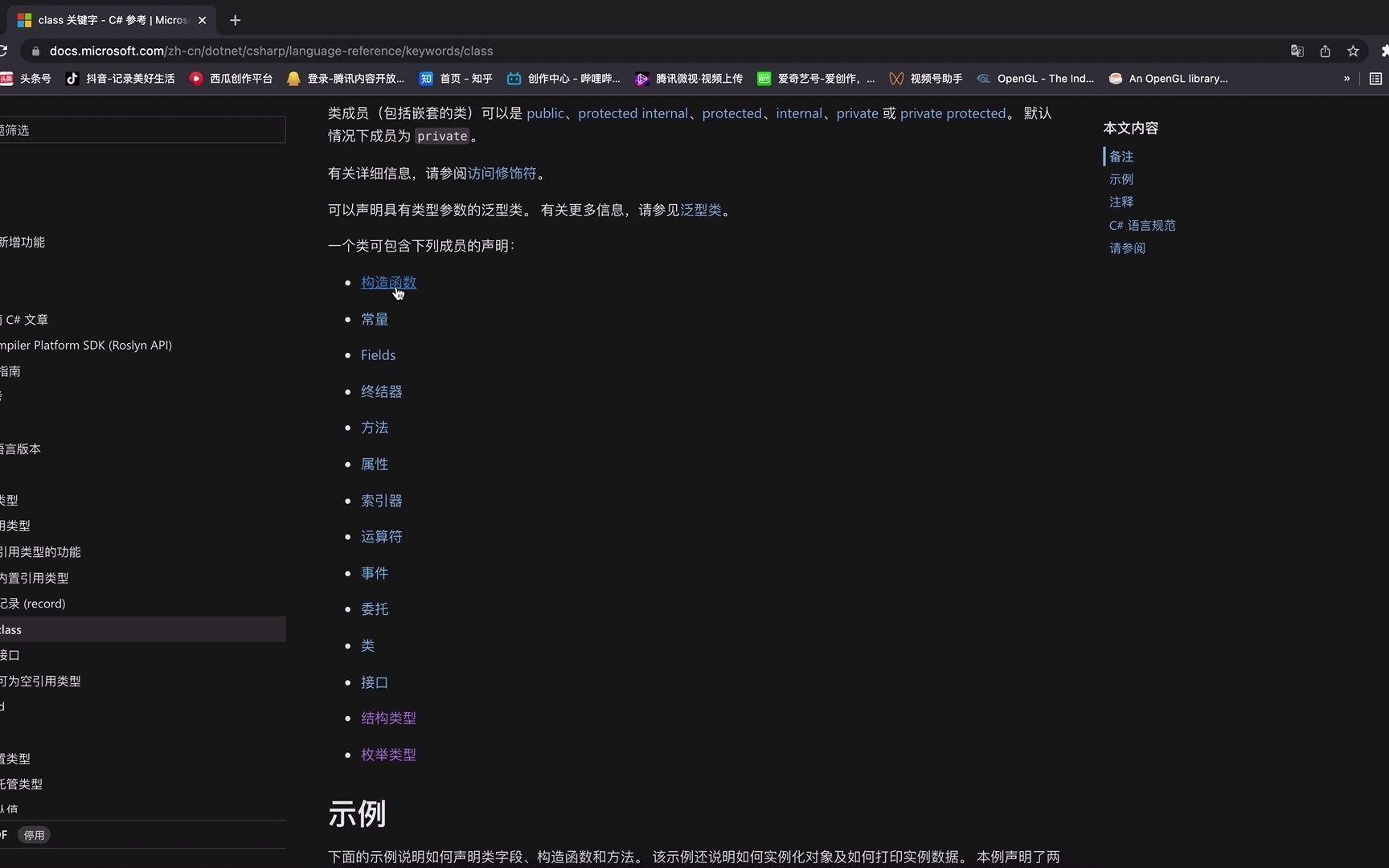Open a new browser tab
Viewport: 1389px width, 868px height.
coord(235,20)
